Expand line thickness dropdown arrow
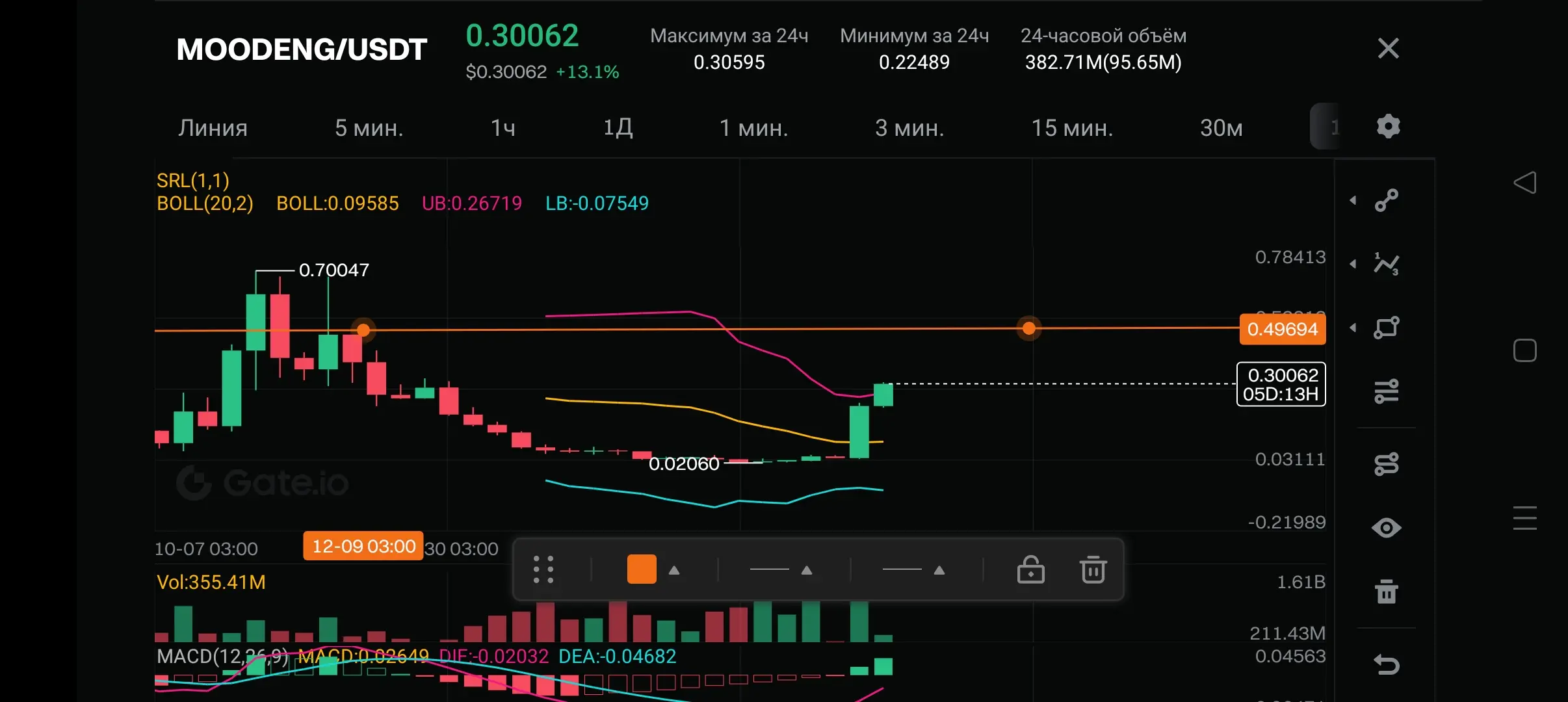The height and width of the screenshot is (702, 1568). 807,570
